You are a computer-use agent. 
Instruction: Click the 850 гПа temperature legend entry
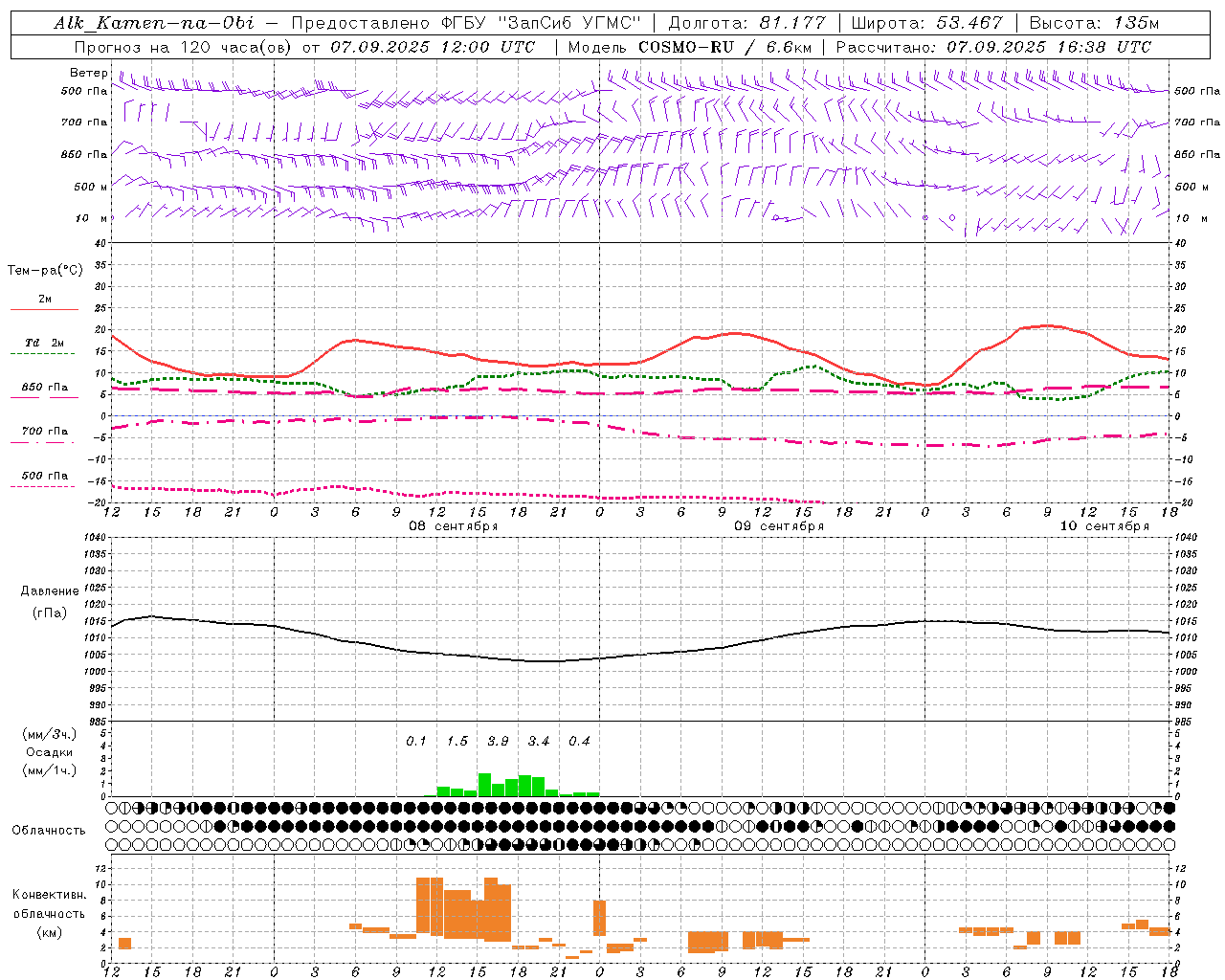(x=44, y=388)
